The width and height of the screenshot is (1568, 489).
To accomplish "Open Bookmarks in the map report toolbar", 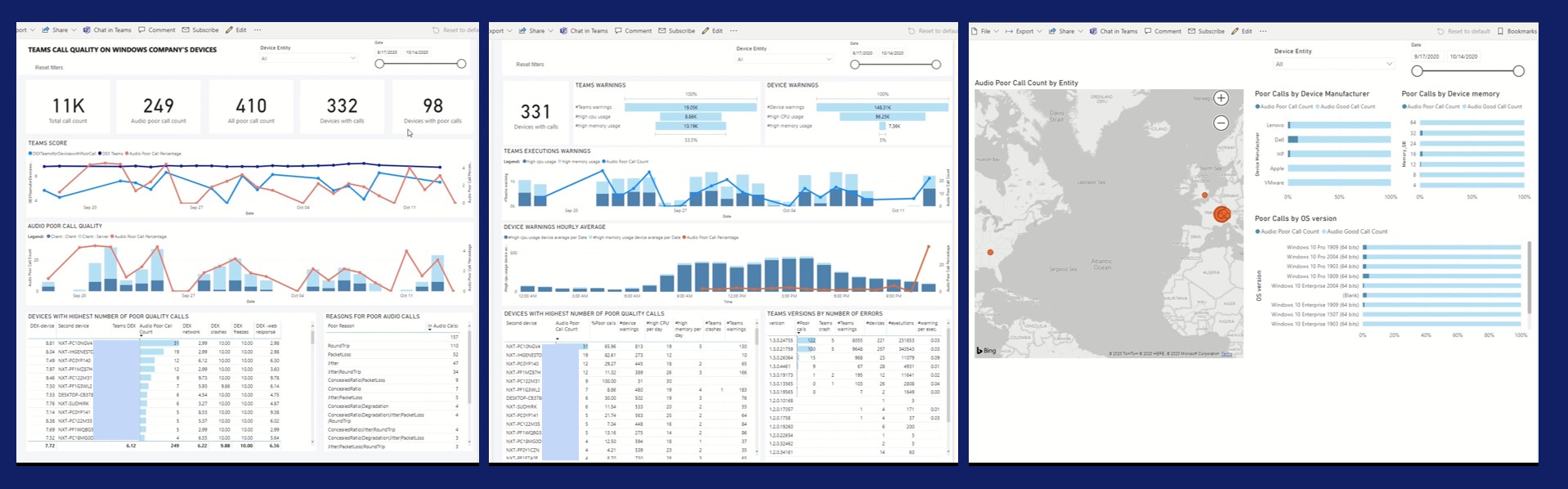I will tap(1517, 31).
